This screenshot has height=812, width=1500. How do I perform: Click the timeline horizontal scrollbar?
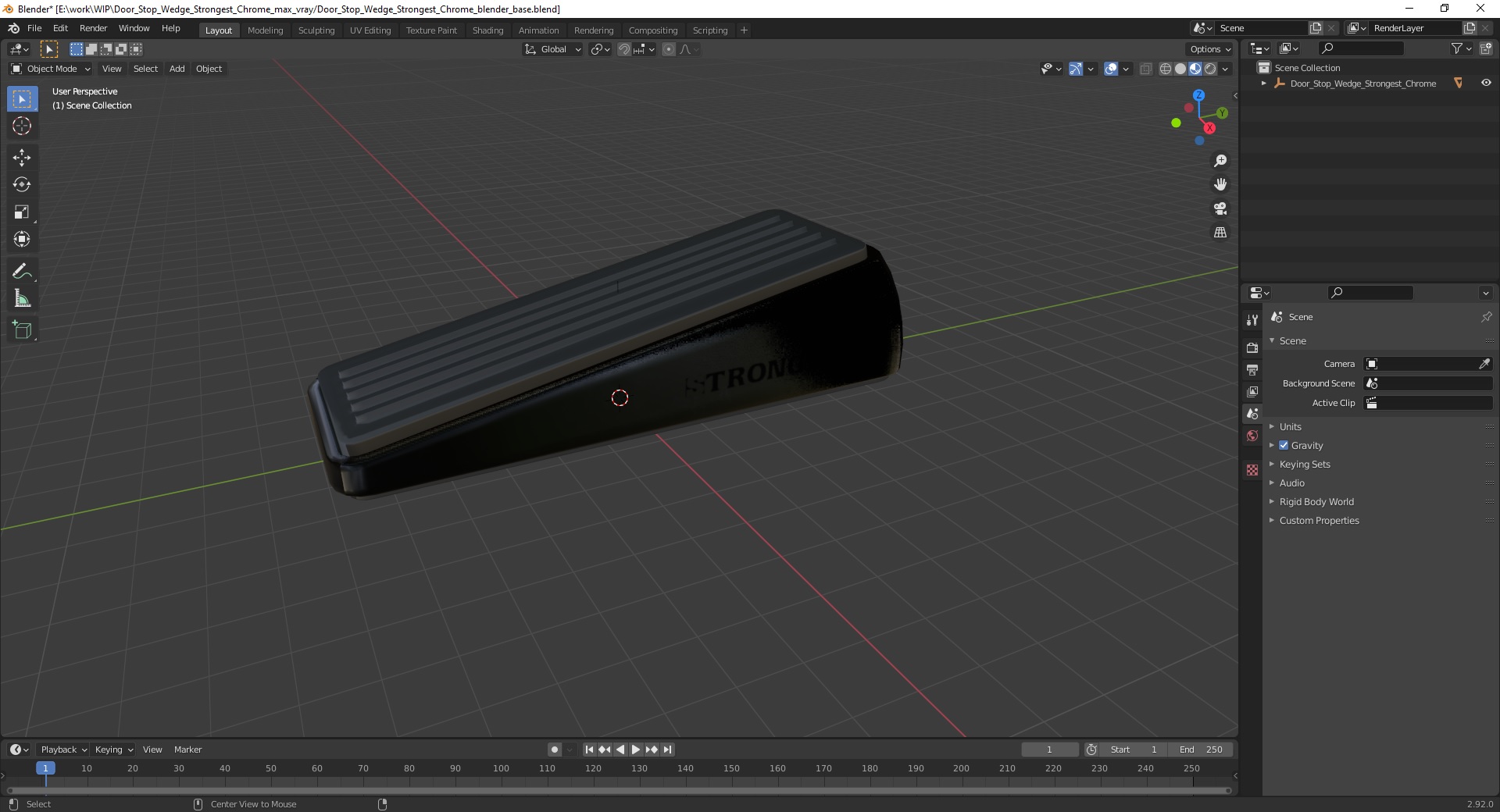tap(619, 790)
